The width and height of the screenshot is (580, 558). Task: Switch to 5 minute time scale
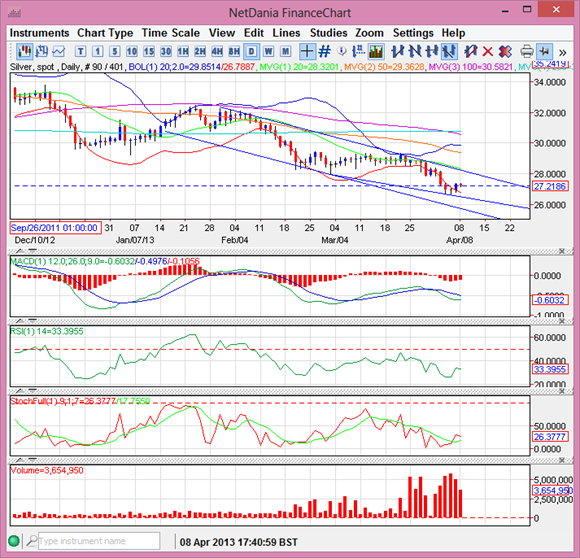click(x=115, y=51)
